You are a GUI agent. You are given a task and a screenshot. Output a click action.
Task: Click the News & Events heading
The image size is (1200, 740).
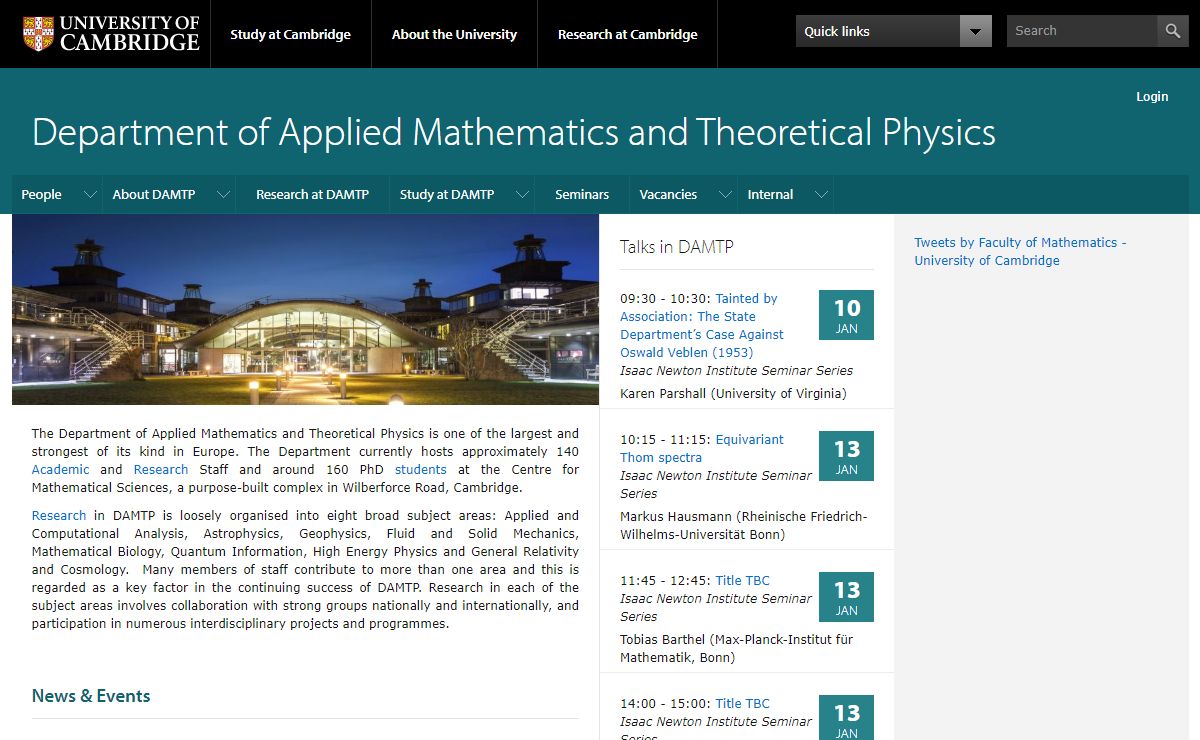[91, 696]
